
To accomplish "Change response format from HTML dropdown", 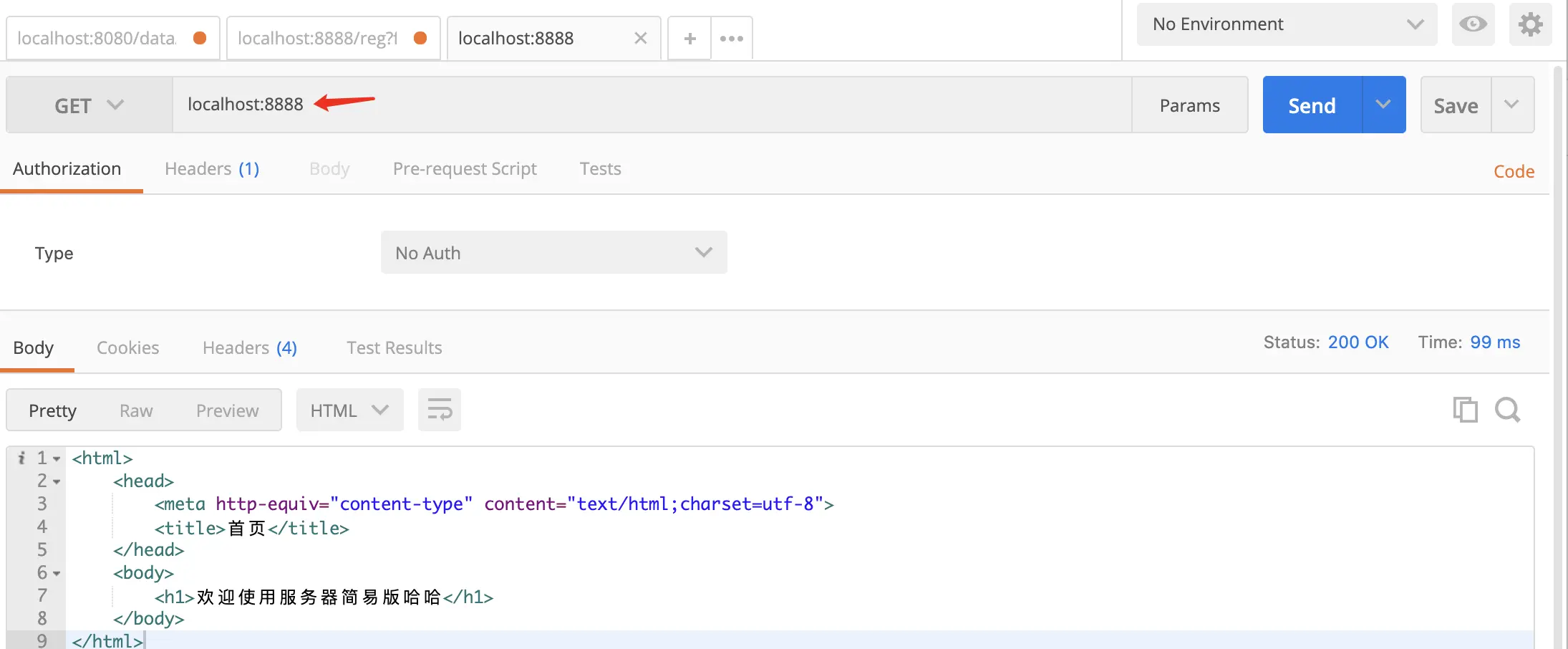I will [x=350, y=410].
